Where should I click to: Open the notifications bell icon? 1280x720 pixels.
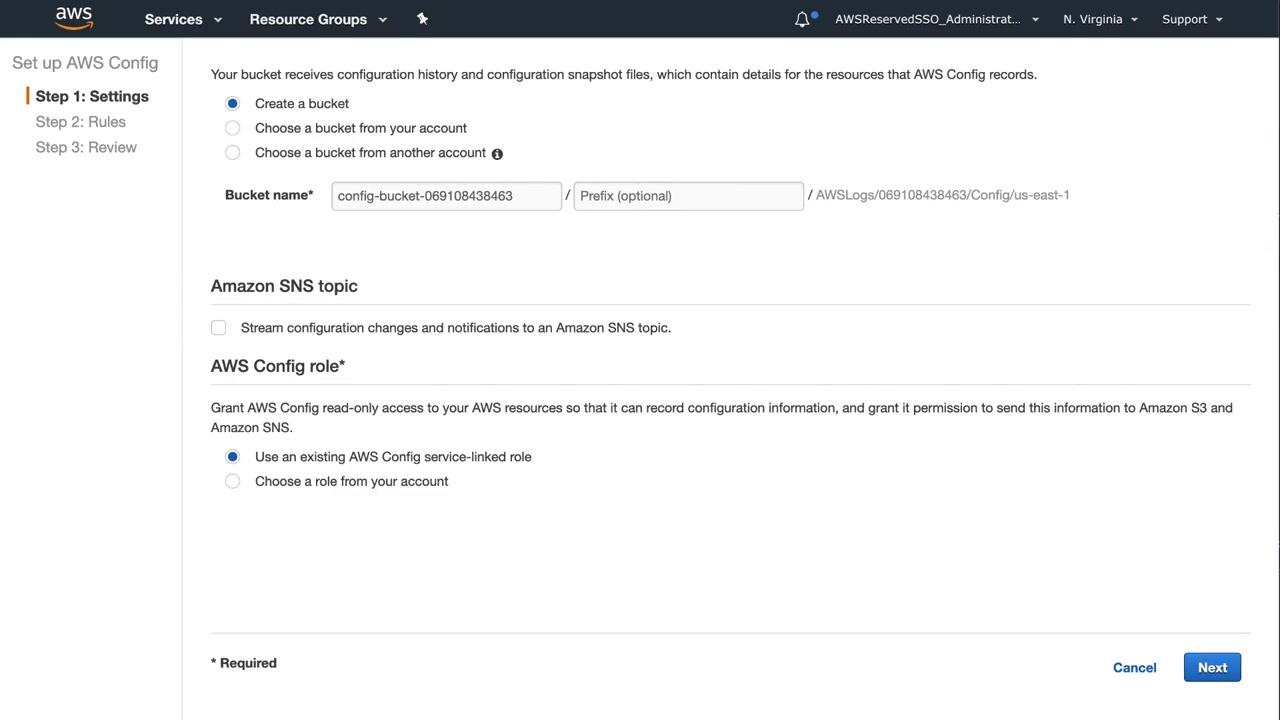[x=802, y=19]
